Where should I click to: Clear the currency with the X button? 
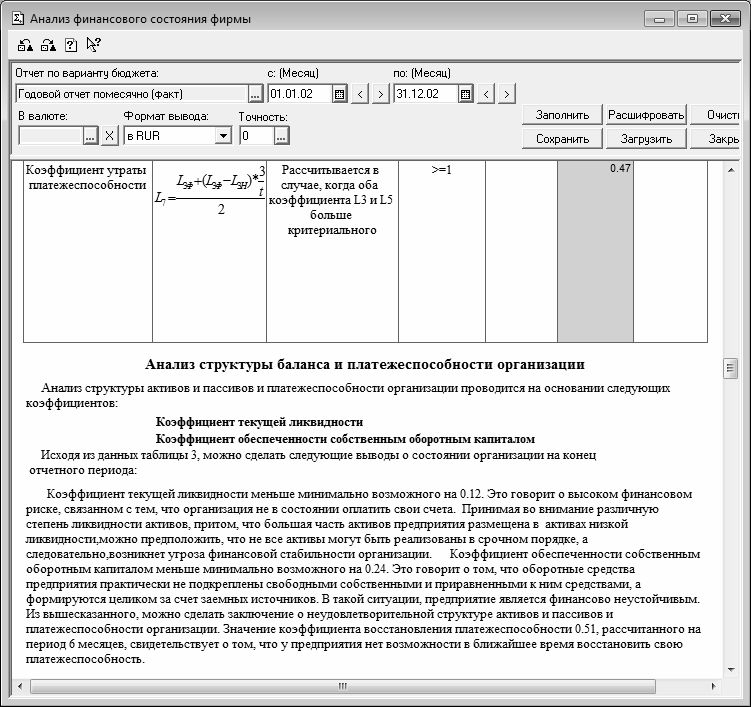pyautogui.click(x=110, y=136)
